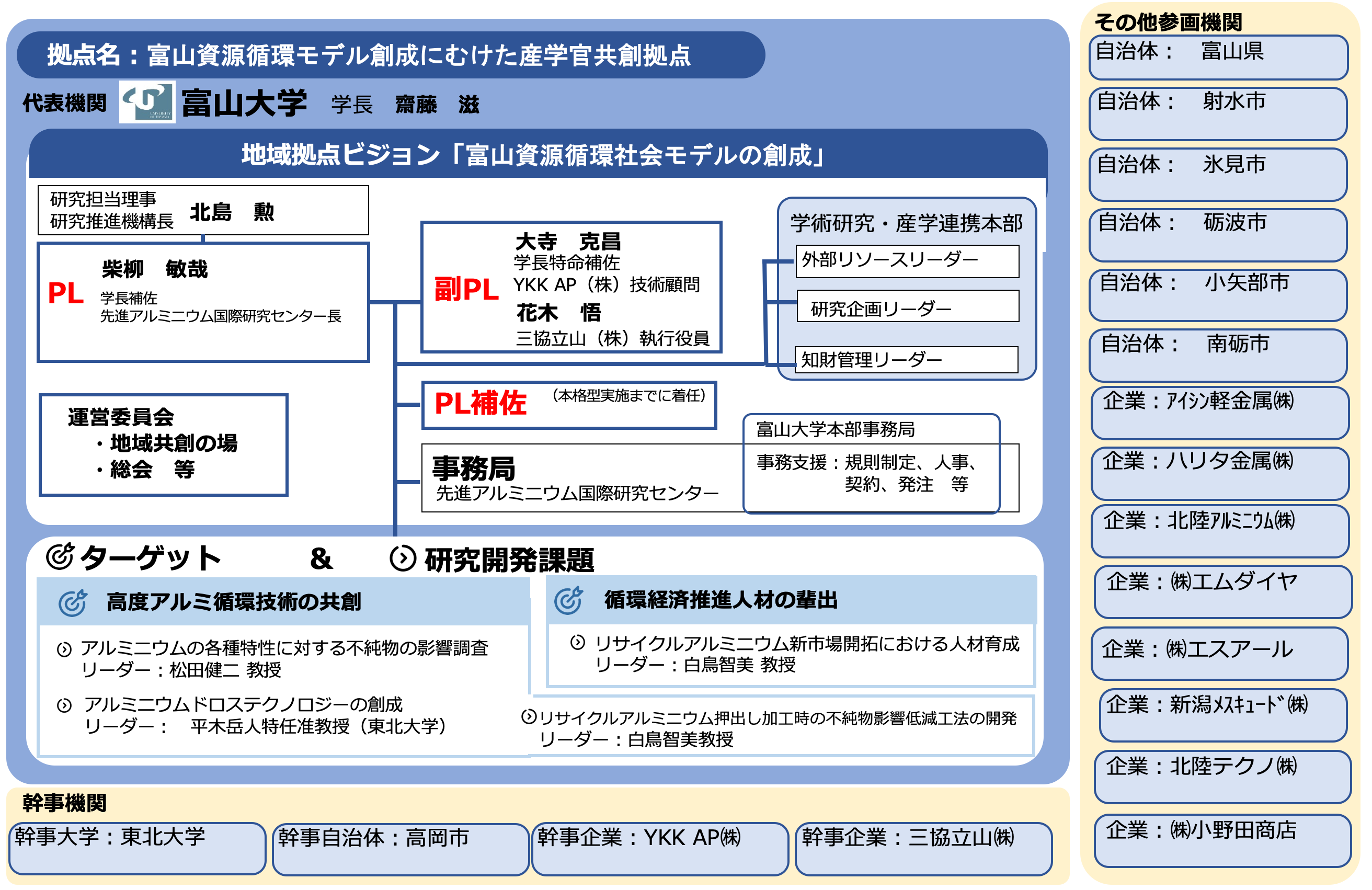Click target icon beside ターゲット heading
The image size is (1372, 890).
coord(60,556)
